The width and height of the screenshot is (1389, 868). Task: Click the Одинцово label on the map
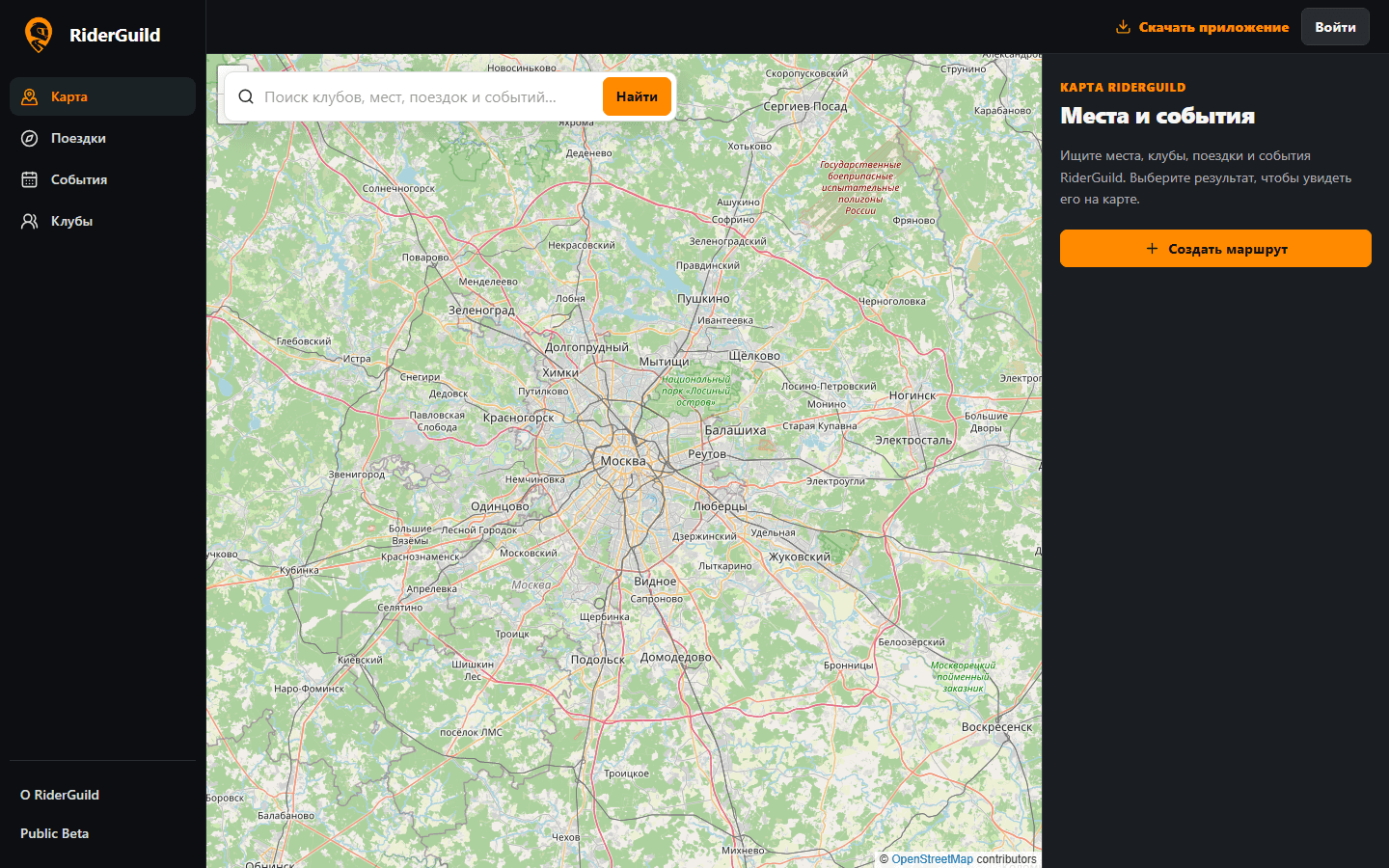[x=500, y=506]
